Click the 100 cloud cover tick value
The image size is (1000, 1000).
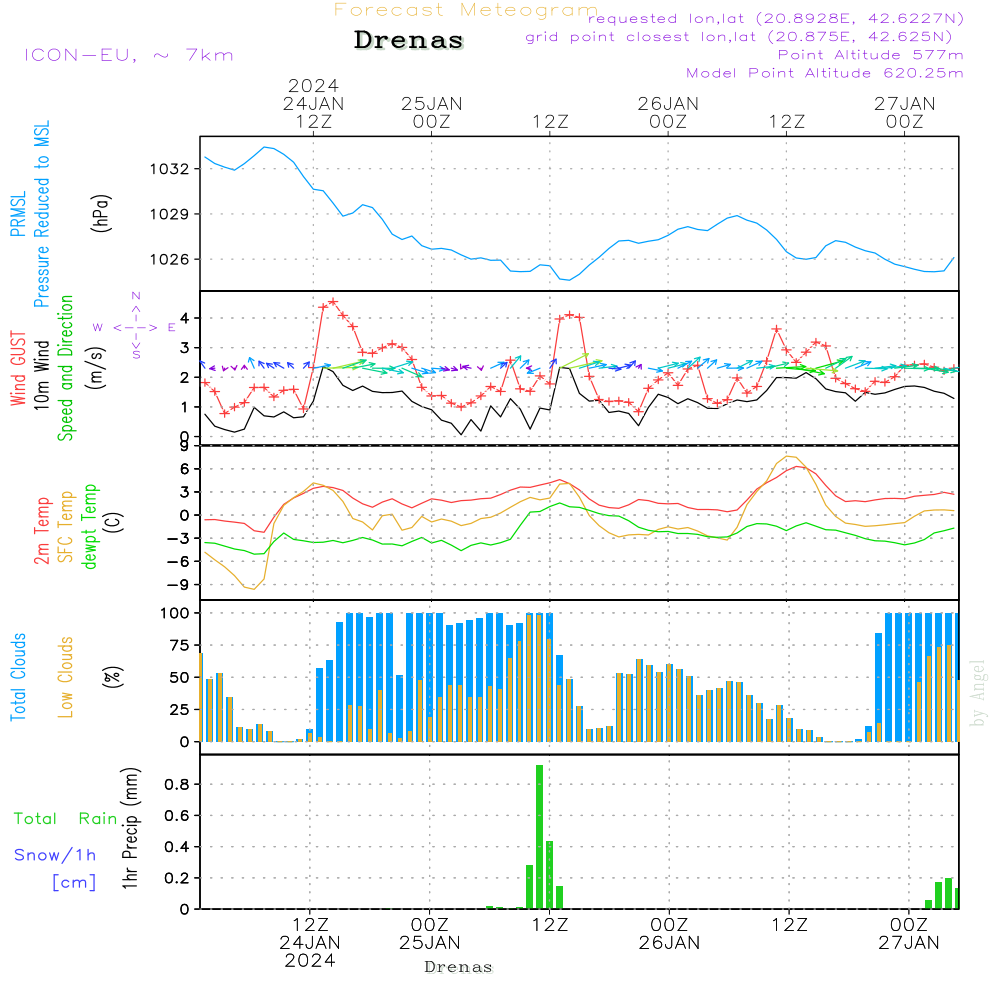[x=174, y=614]
